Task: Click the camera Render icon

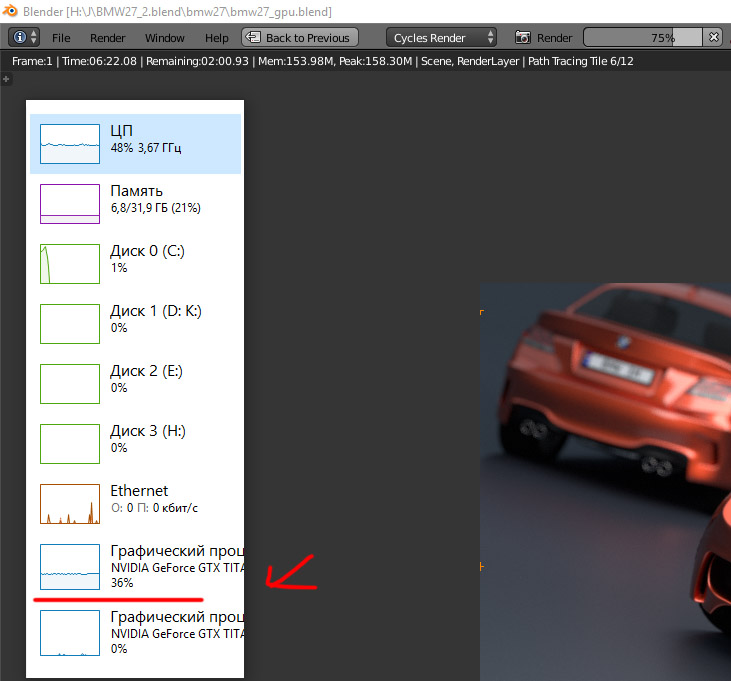Action: 523,37
